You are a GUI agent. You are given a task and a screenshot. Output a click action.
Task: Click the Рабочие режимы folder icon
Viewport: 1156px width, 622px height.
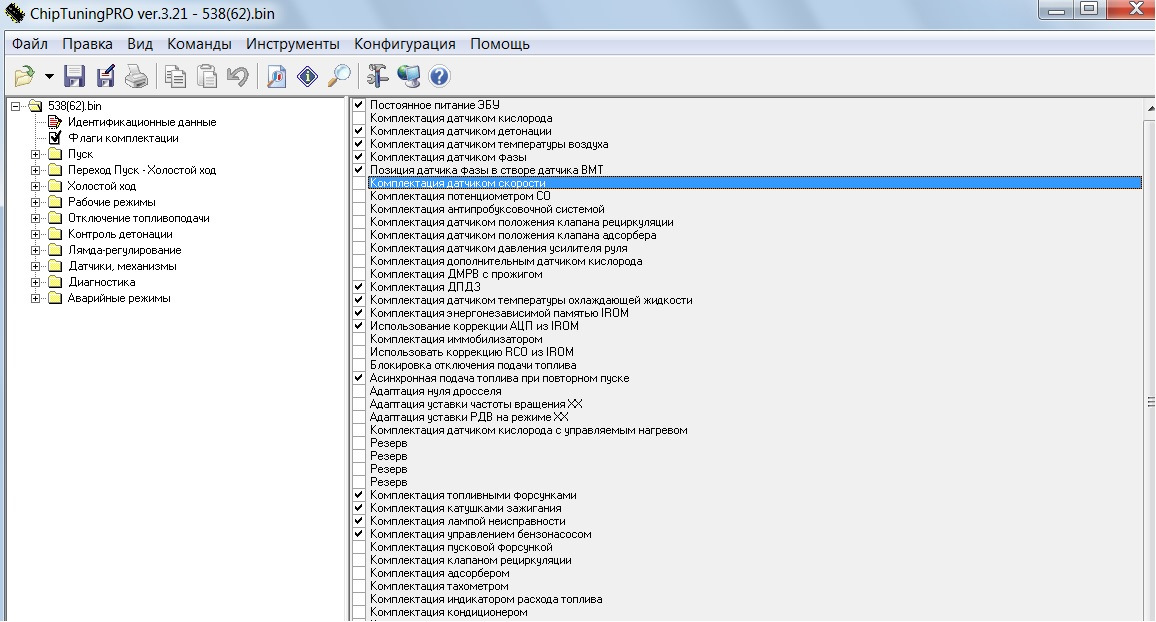pyautogui.click(x=55, y=202)
